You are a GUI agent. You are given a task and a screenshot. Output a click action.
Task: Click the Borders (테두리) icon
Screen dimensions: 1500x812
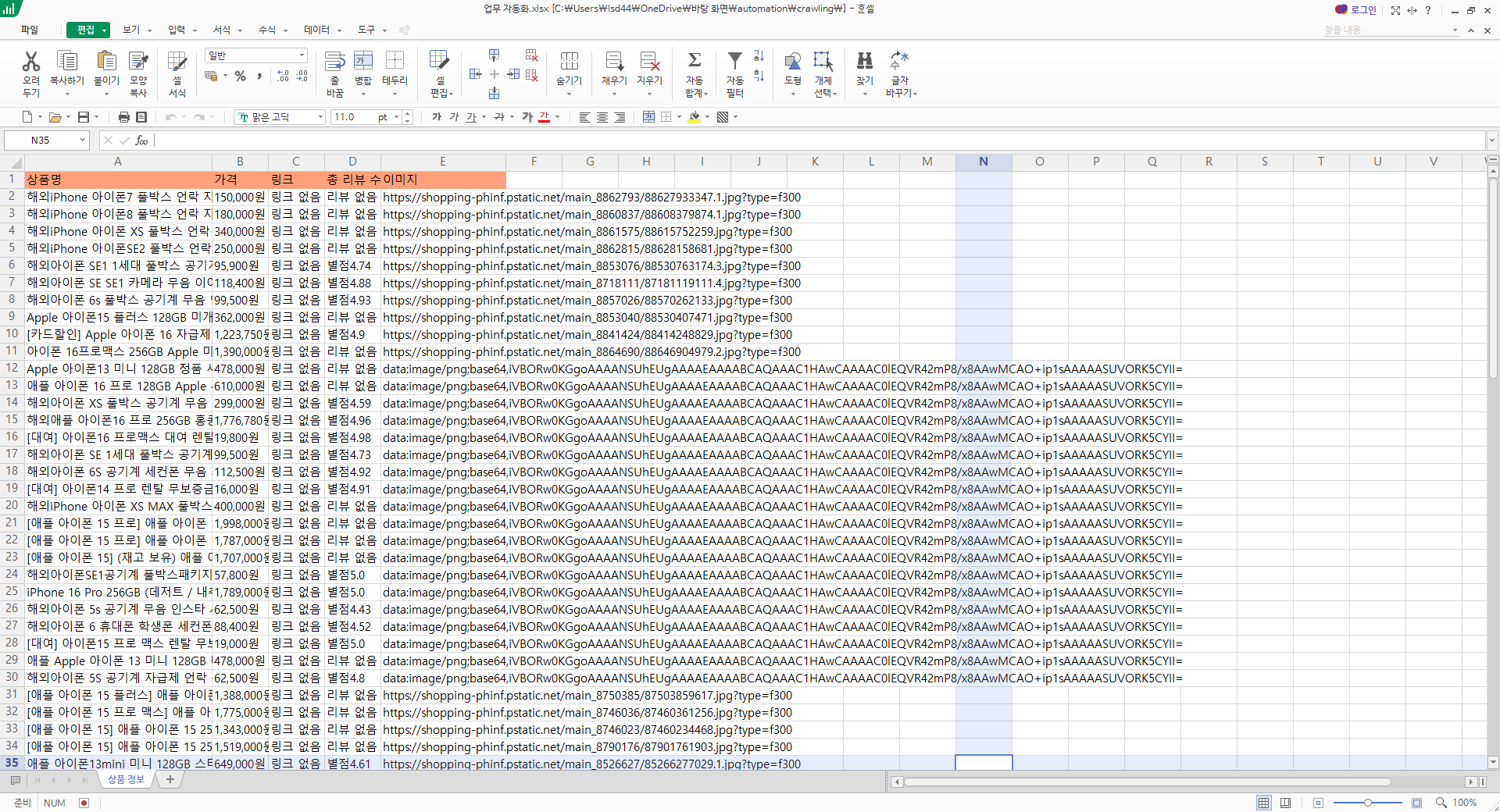point(395,62)
